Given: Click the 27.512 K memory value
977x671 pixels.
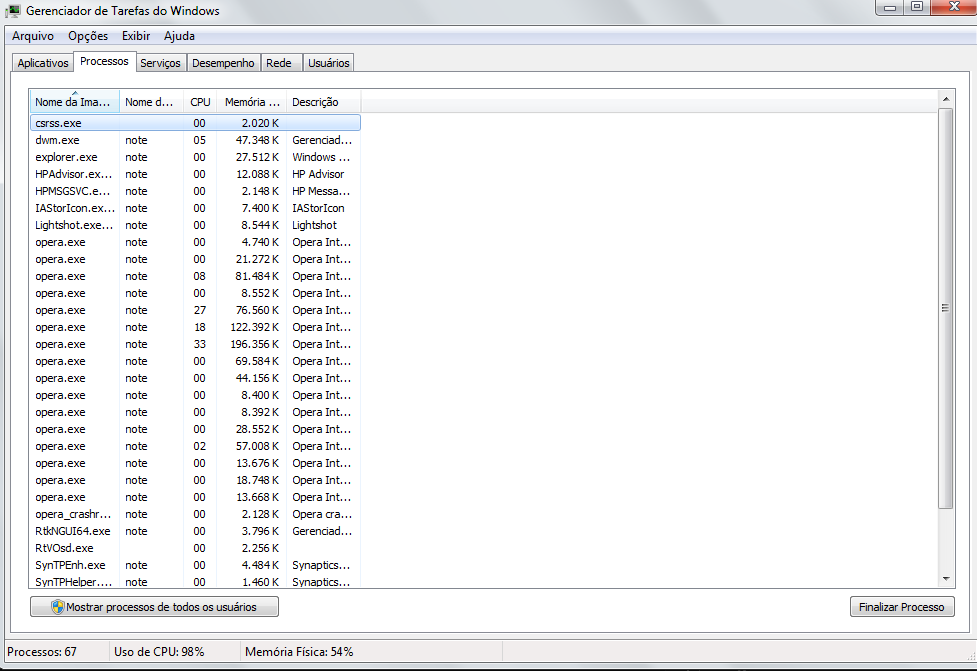Looking at the screenshot, I should pos(257,157).
